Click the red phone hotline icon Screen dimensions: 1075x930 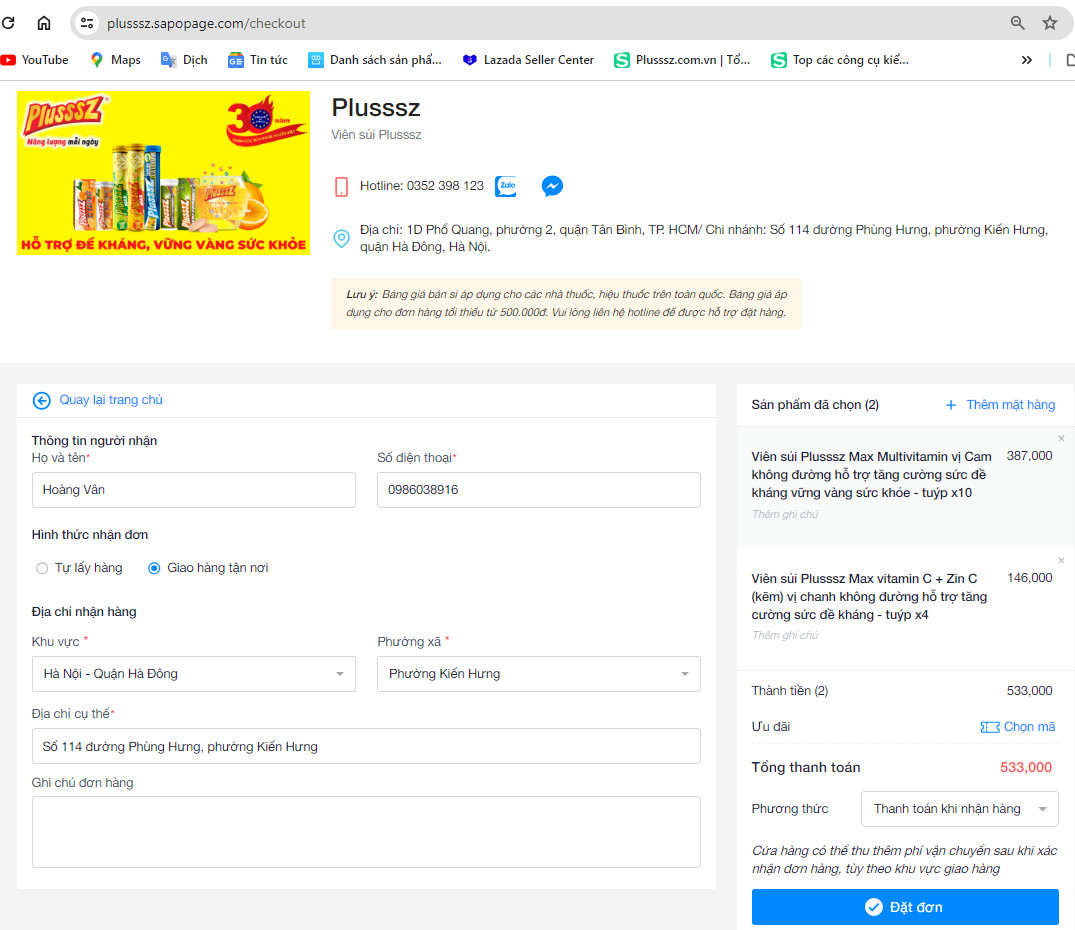(x=341, y=186)
